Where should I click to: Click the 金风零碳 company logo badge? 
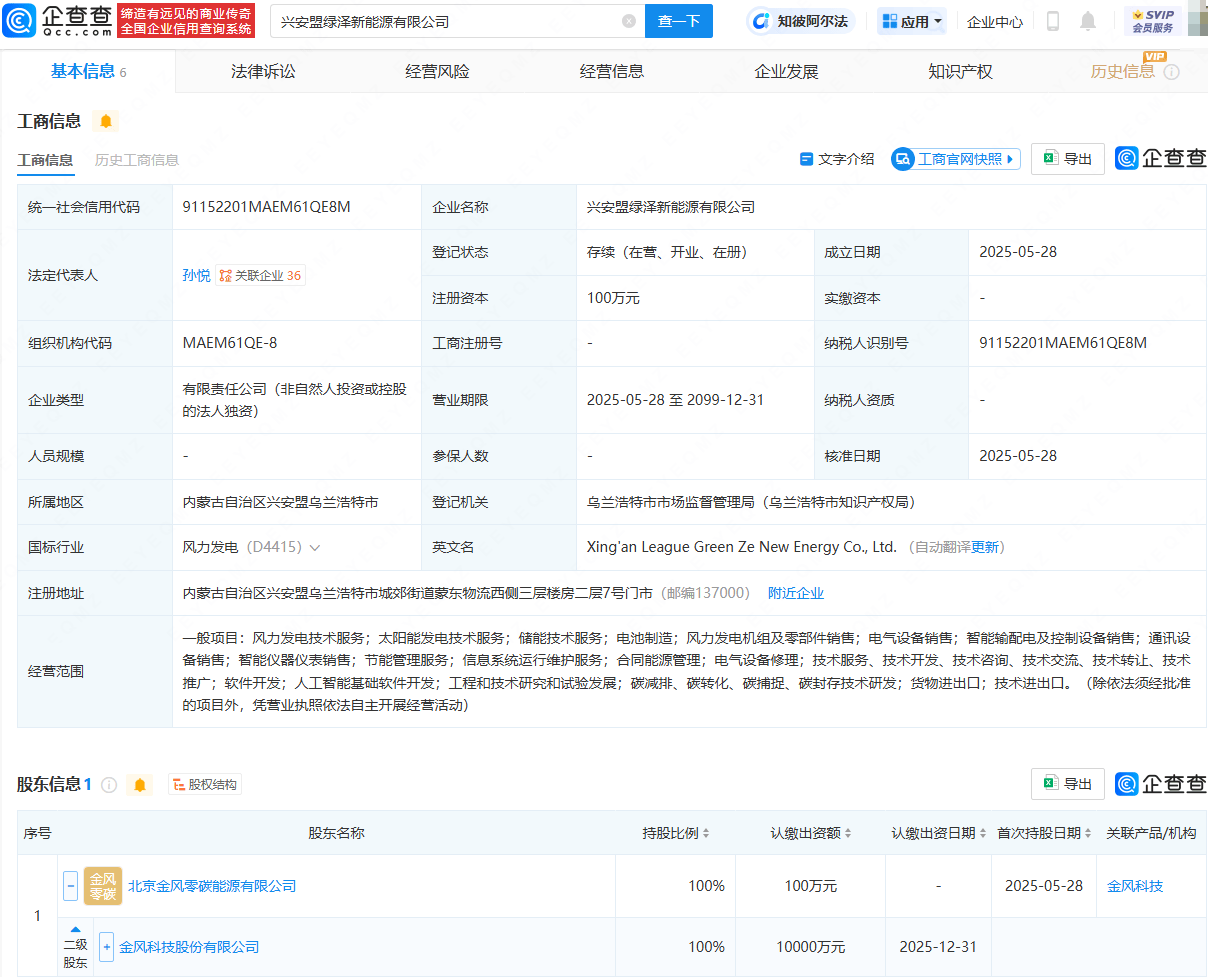pos(103,886)
